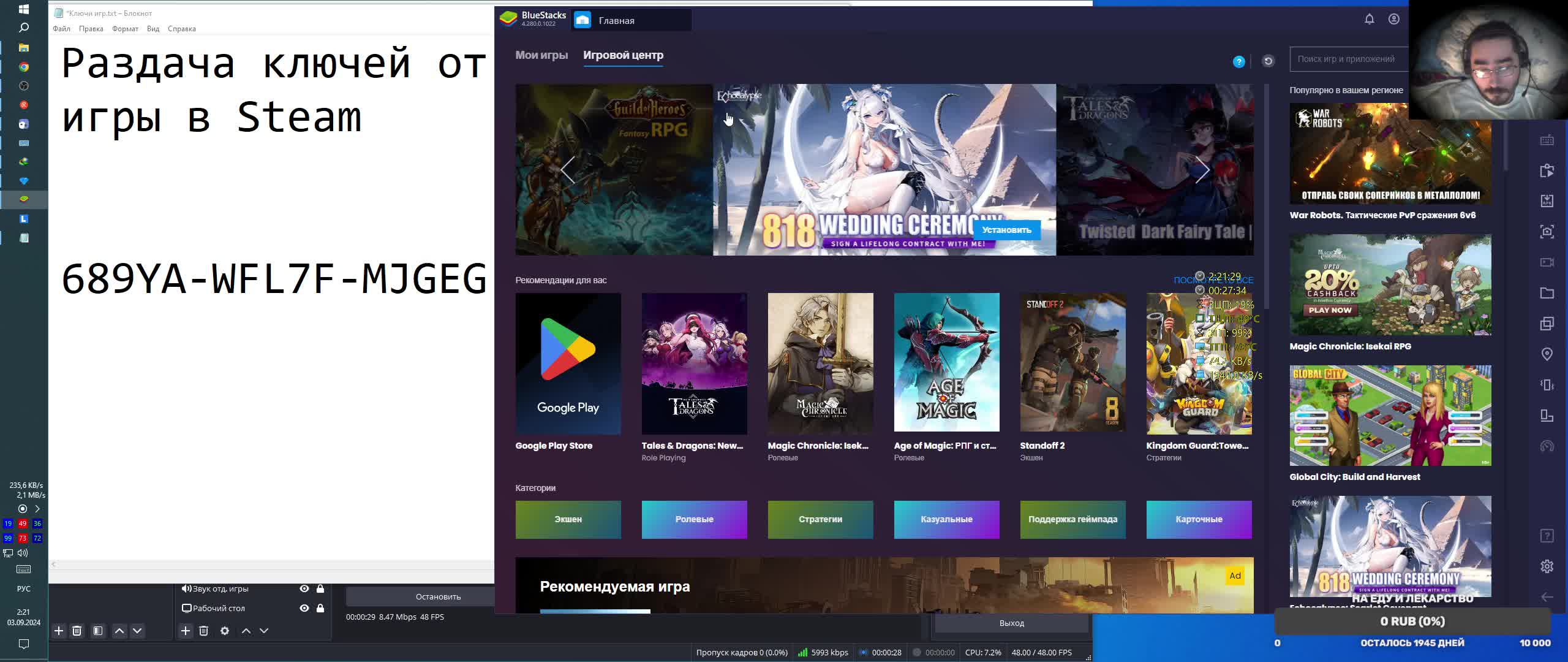Open BlueStacks account profile icon

tap(1393, 19)
